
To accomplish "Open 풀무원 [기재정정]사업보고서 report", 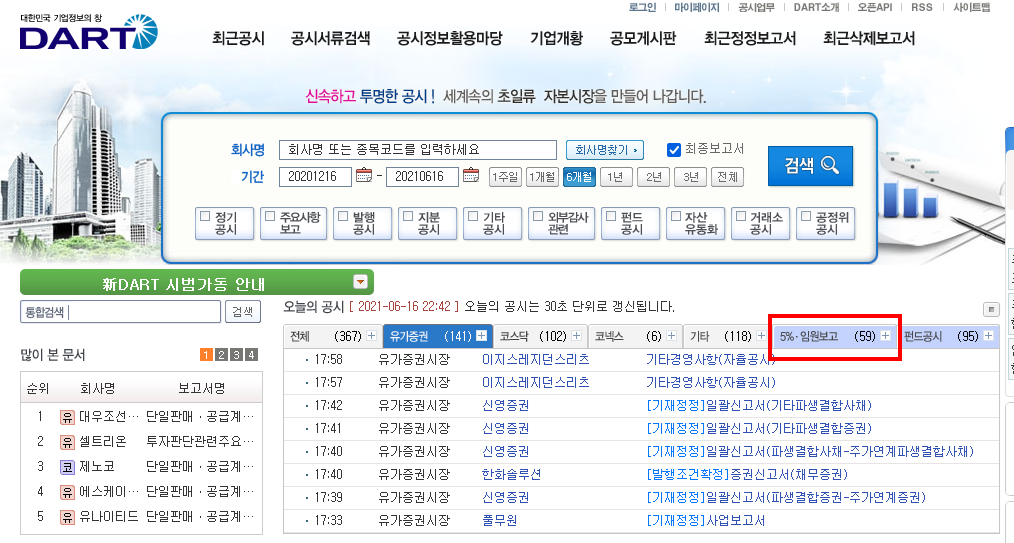I will coord(706,520).
